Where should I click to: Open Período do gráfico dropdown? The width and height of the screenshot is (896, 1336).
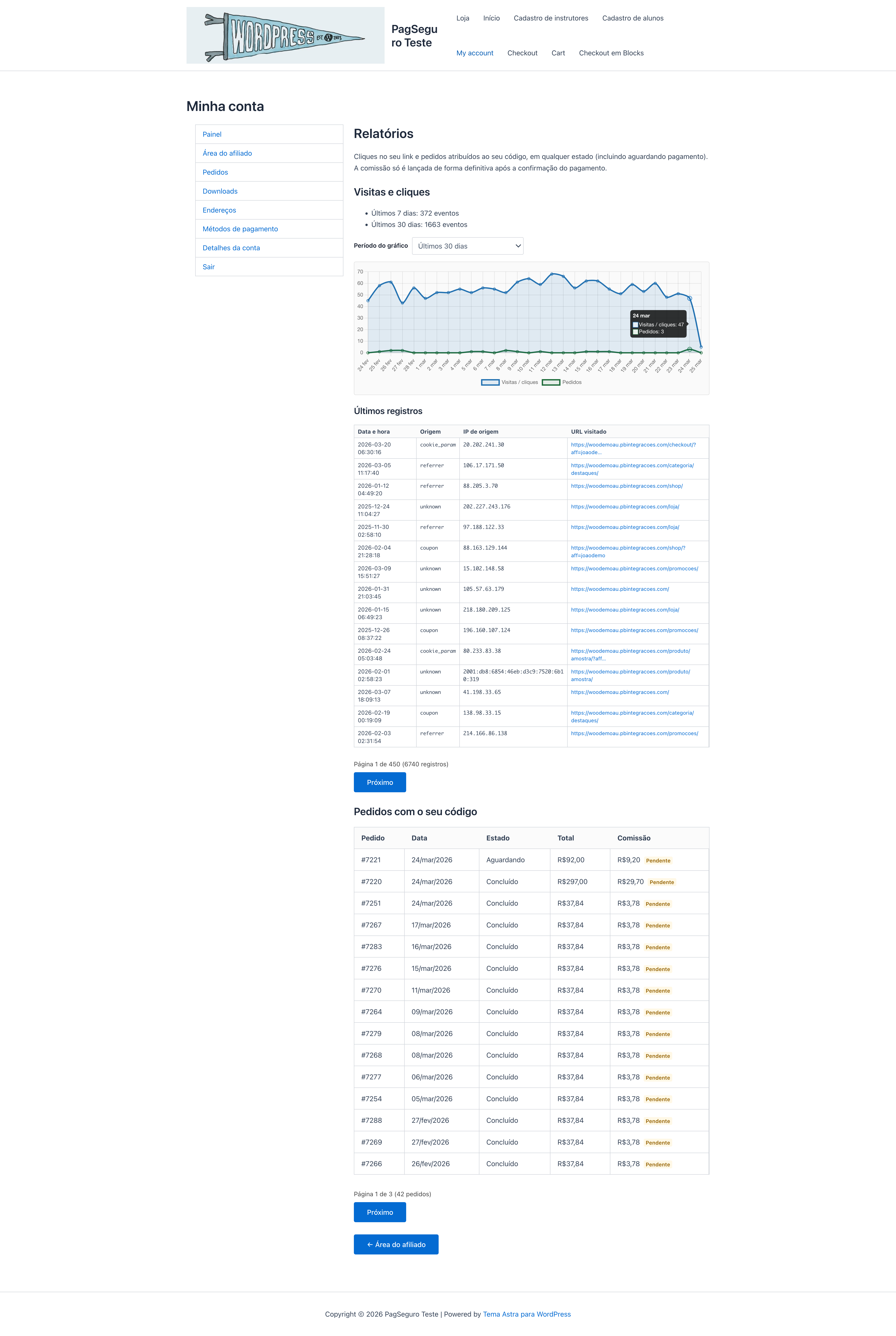467,246
